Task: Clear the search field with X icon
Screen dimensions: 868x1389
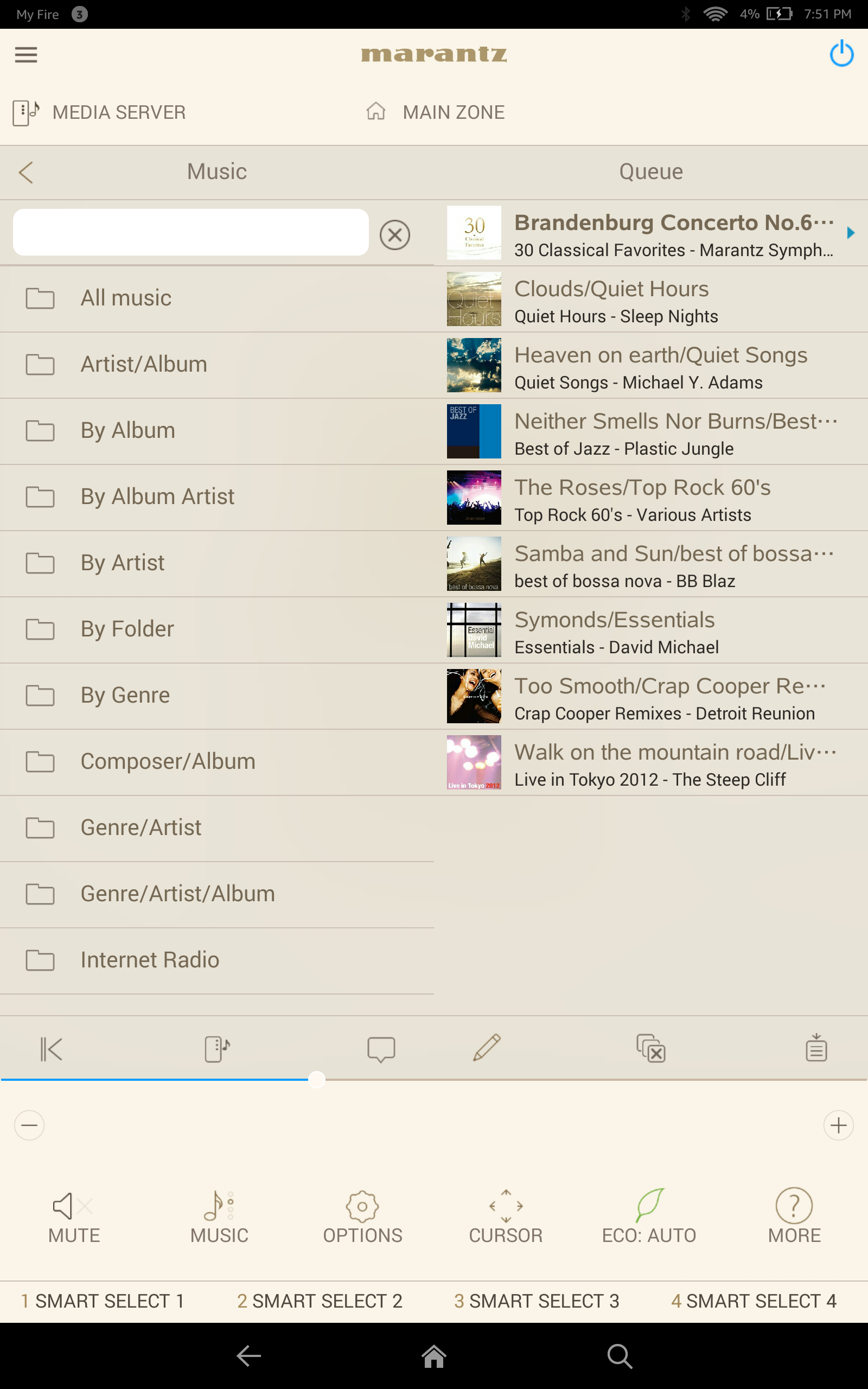Action: pyautogui.click(x=394, y=235)
